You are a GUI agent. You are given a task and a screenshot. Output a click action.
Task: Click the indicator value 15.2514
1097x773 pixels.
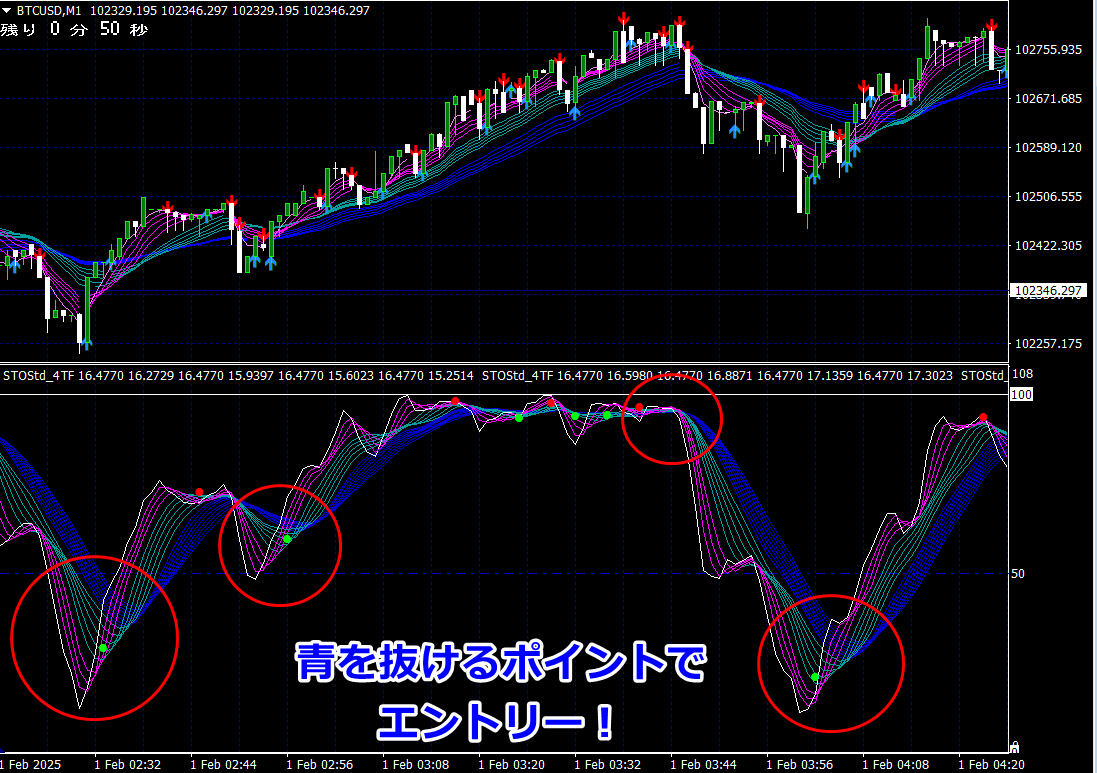point(451,376)
